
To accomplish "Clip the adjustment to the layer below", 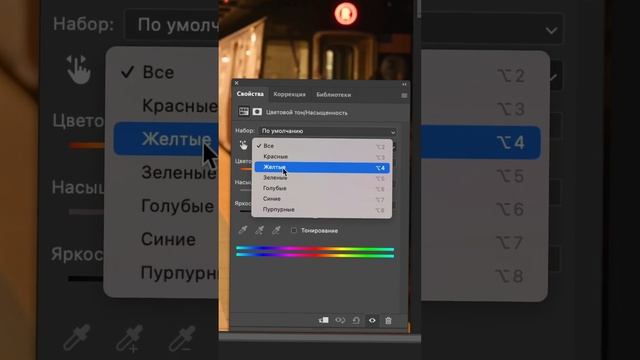I will [x=323, y=320].
